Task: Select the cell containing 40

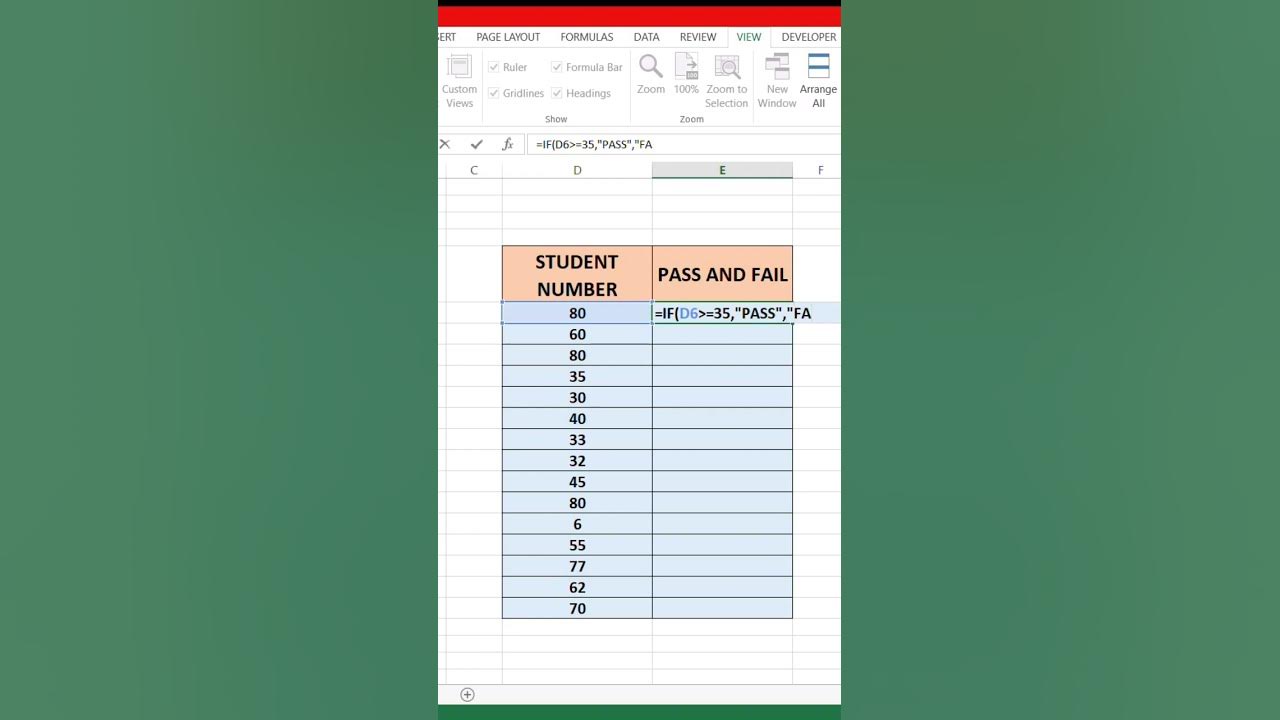Action: click(x=577, y=418)
